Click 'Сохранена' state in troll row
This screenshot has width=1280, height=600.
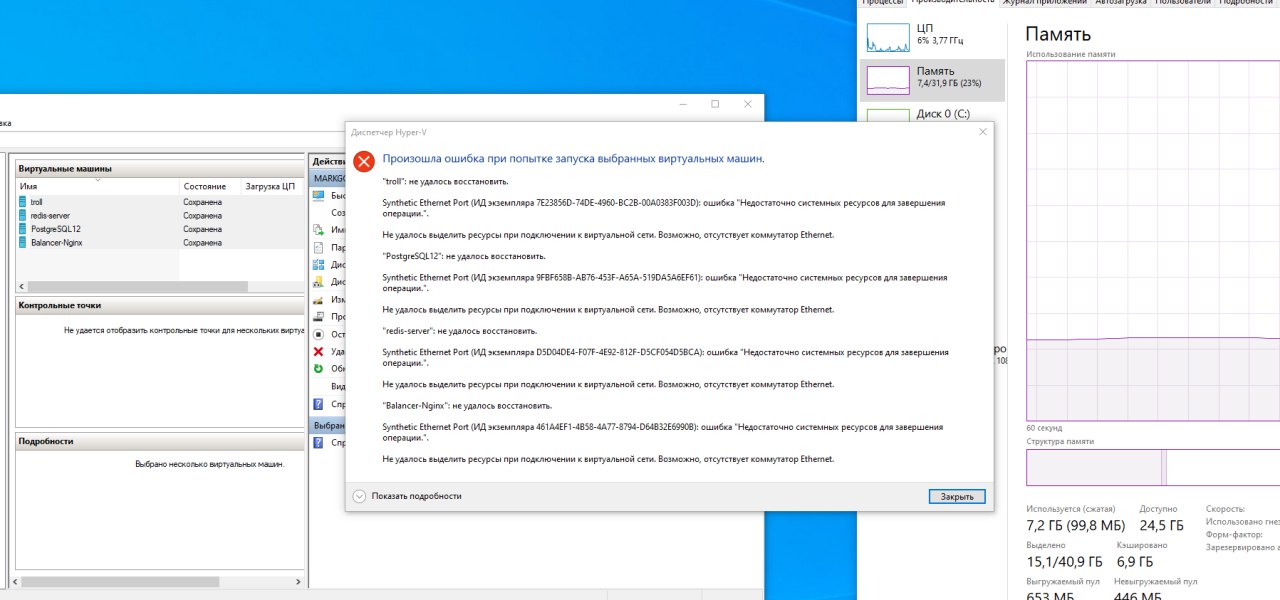(202, 202)
